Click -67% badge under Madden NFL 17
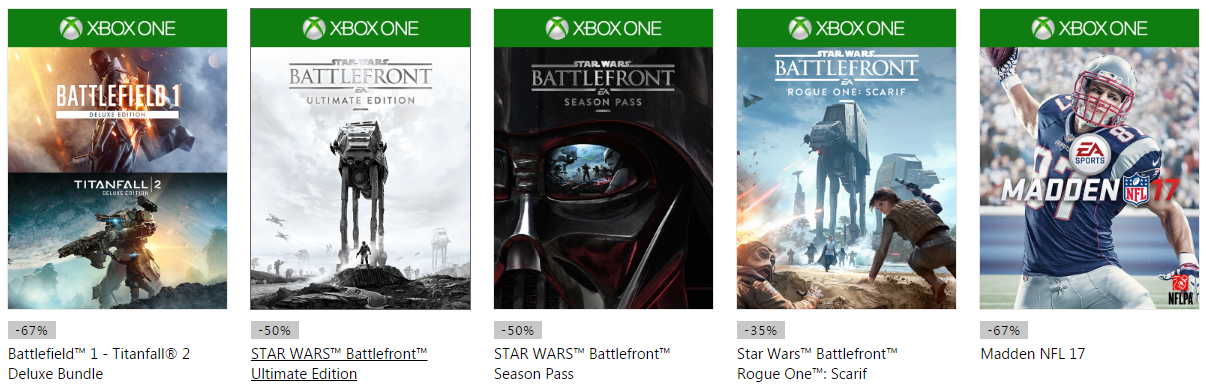The image size is (1209, 386). coord(1004,330)
